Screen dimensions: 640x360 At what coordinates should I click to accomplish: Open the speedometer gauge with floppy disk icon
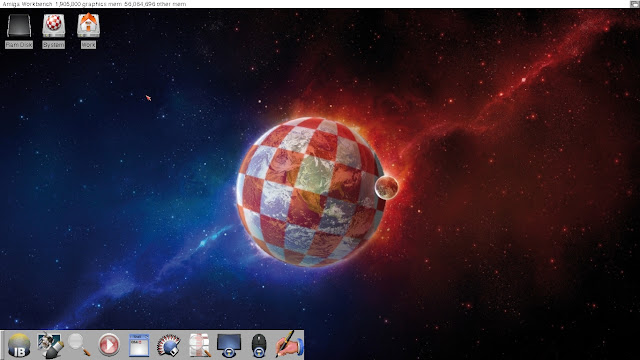[x=169, y=345]
